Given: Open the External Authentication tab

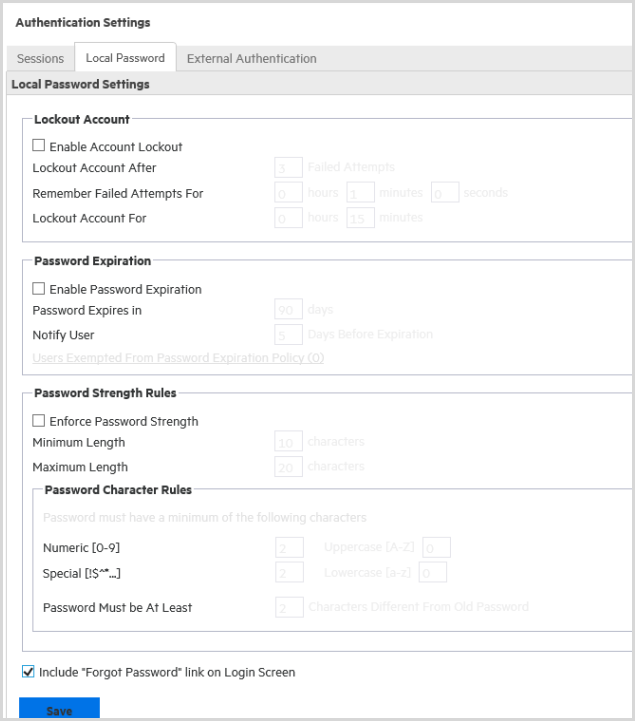Looking at the screenshot, I should coord(251,59).
